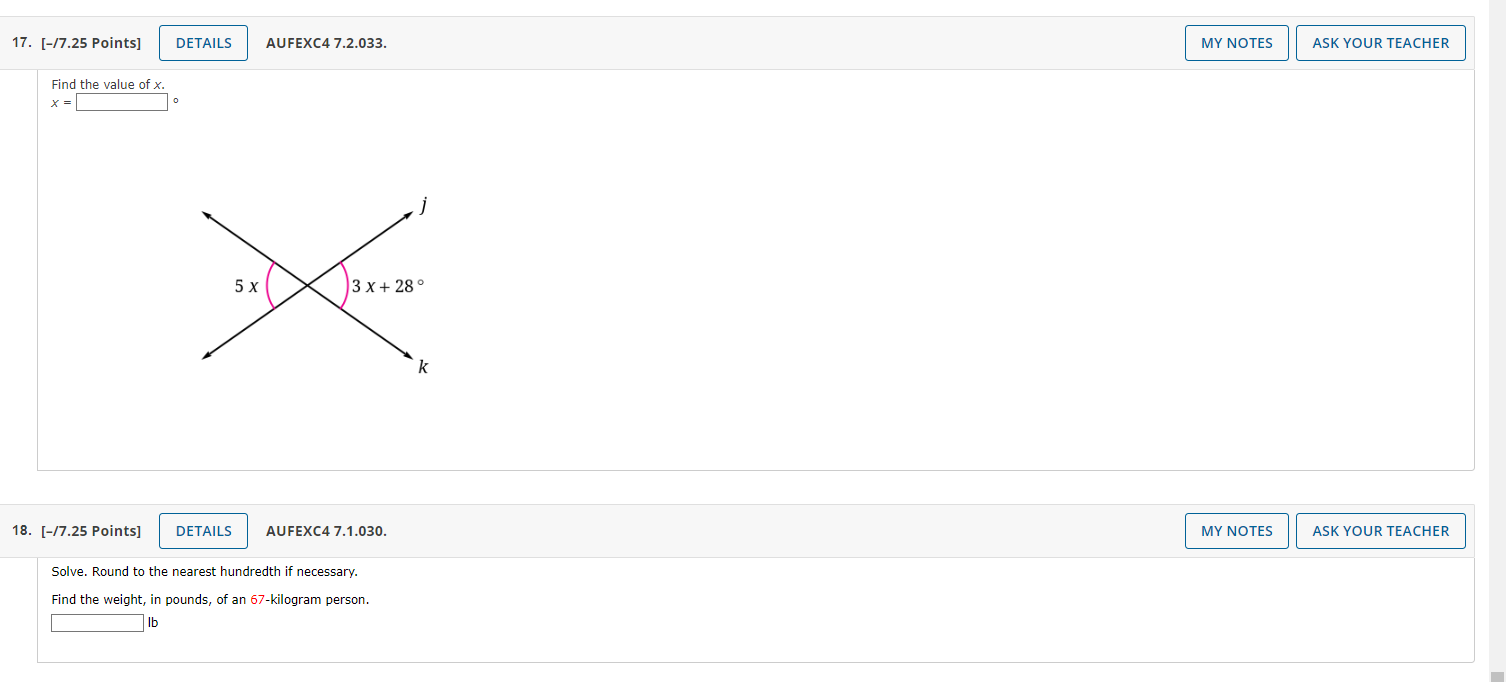Click the question number 18
1506x682 pixels.
tap(19, 530)
